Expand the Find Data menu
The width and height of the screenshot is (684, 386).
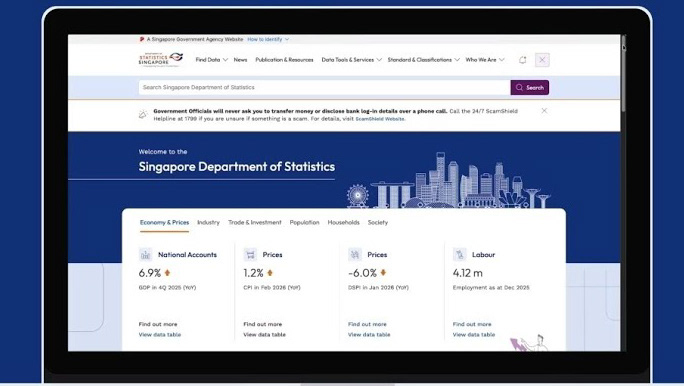click(x=212, y=60)
